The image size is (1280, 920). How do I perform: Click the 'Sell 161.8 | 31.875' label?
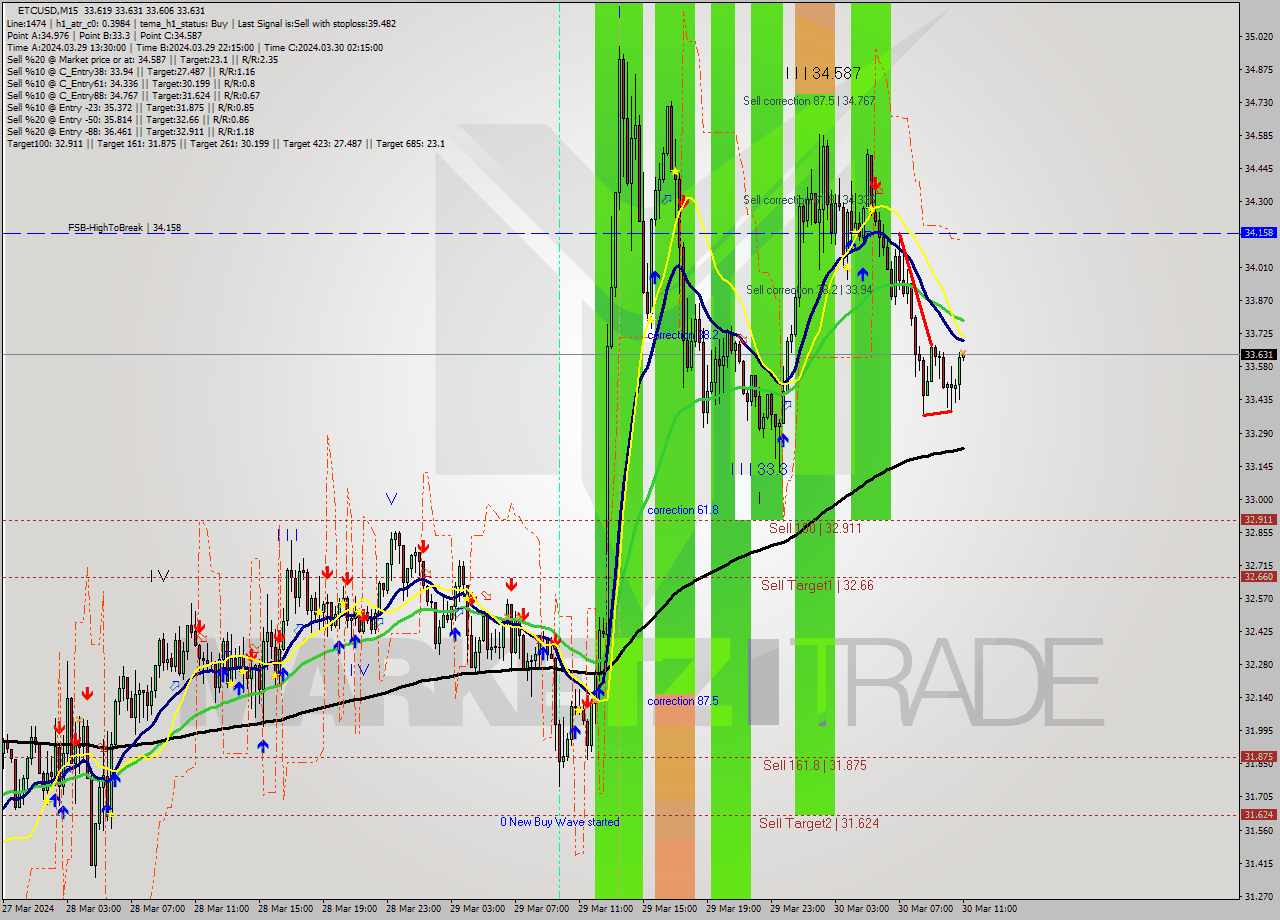814,765
